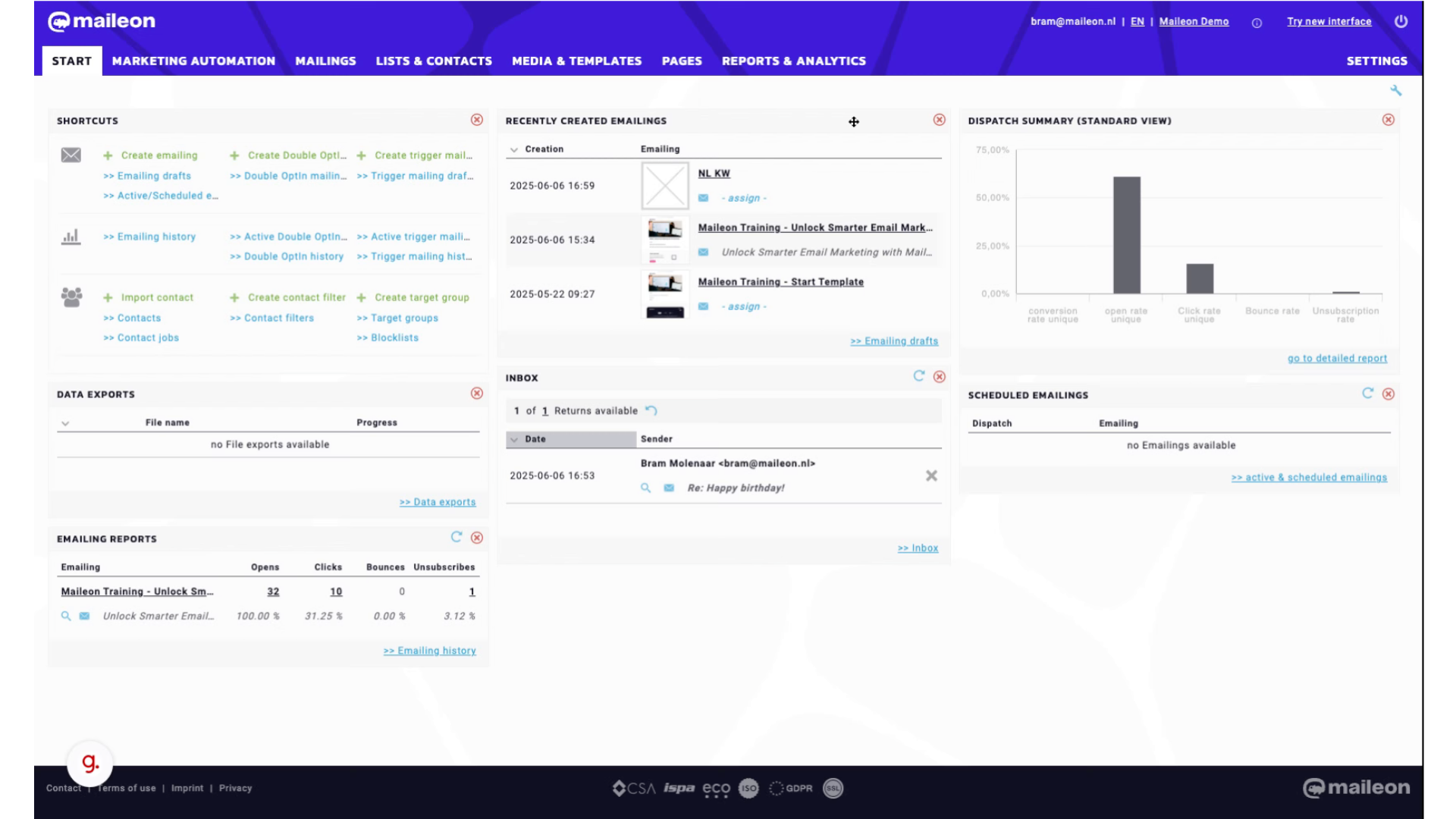Click the mail icon under Maileon Training - Start Template
1456x819 pixels.
point(704,306)
